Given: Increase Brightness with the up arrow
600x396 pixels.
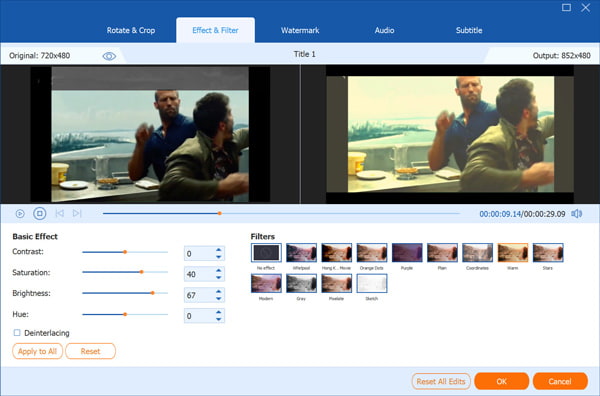Looking at the screenshot, I should tap(218, 292).
